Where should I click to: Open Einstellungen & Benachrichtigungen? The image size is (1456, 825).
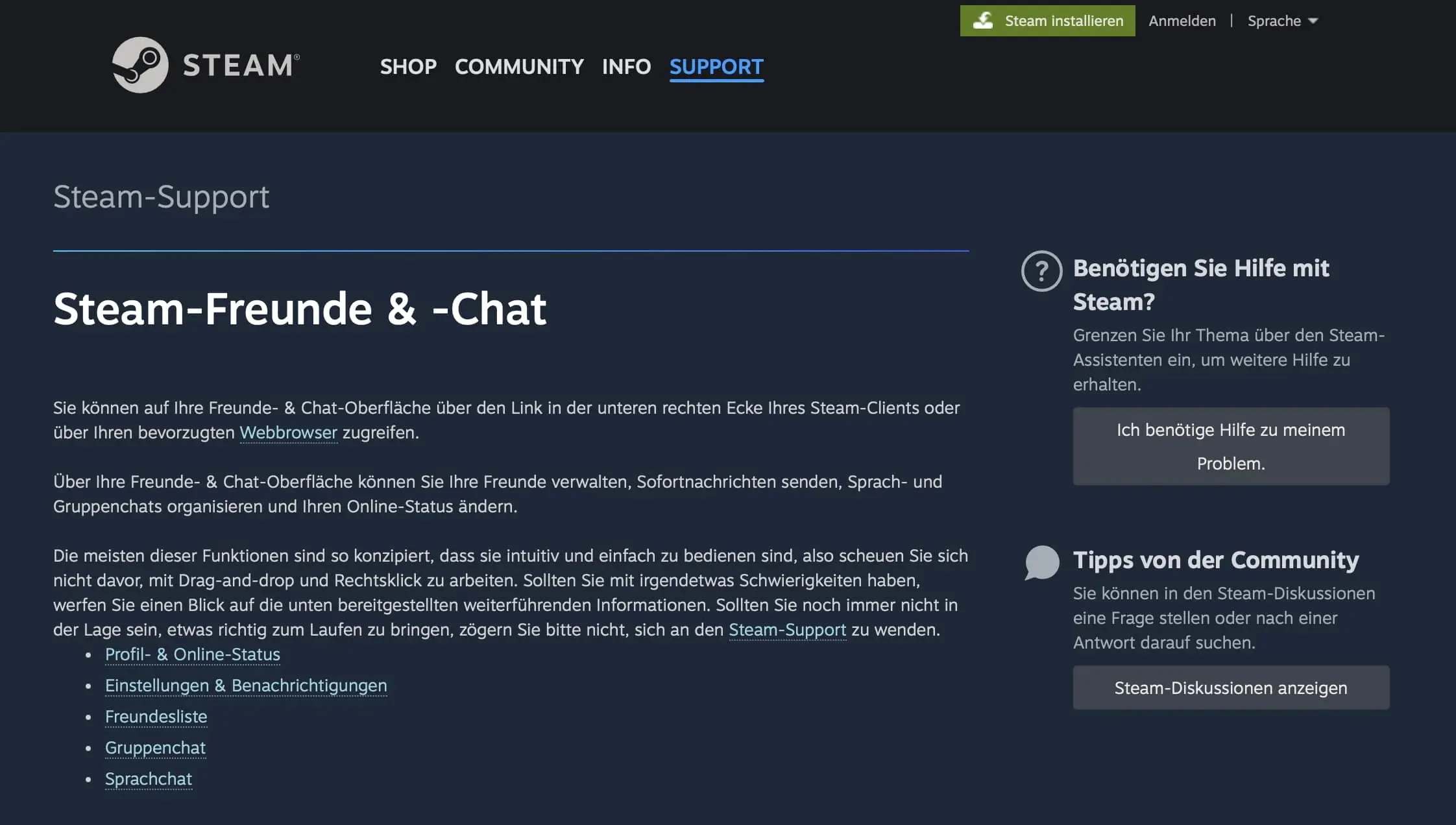coord(246,686)
